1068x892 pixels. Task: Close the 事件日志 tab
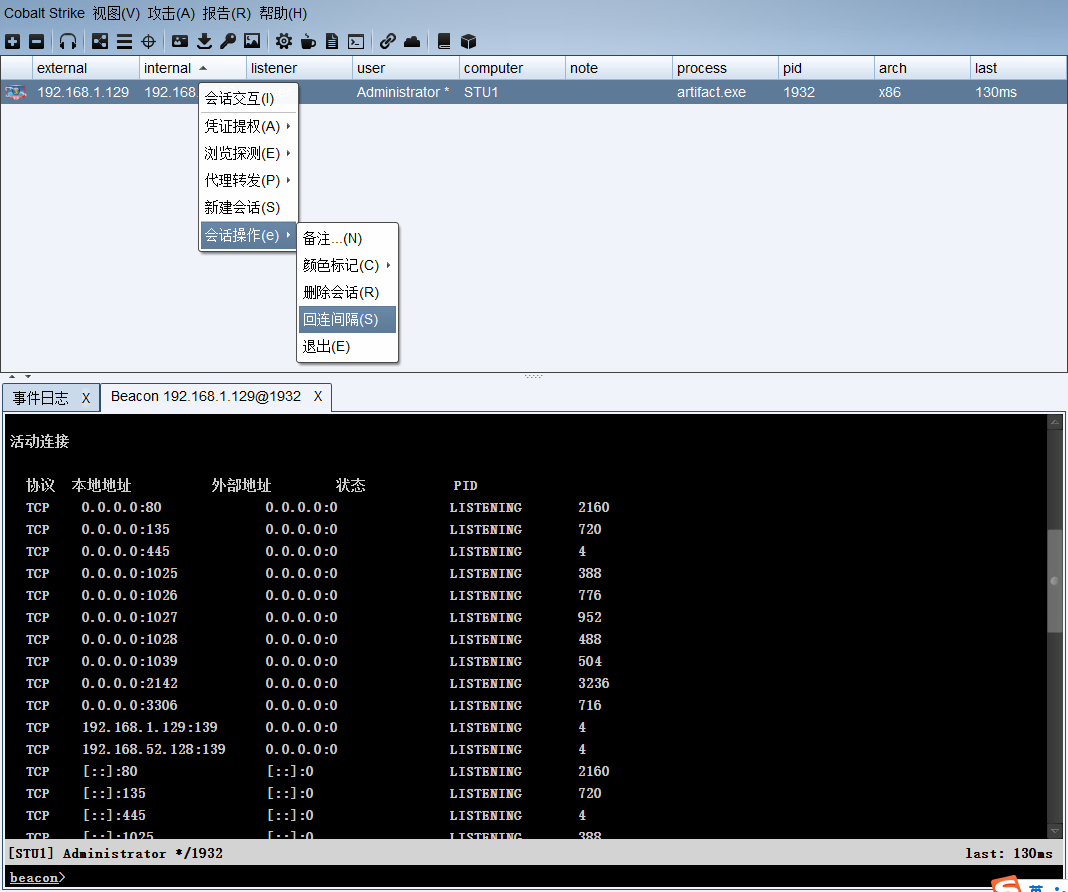[86, 398]
